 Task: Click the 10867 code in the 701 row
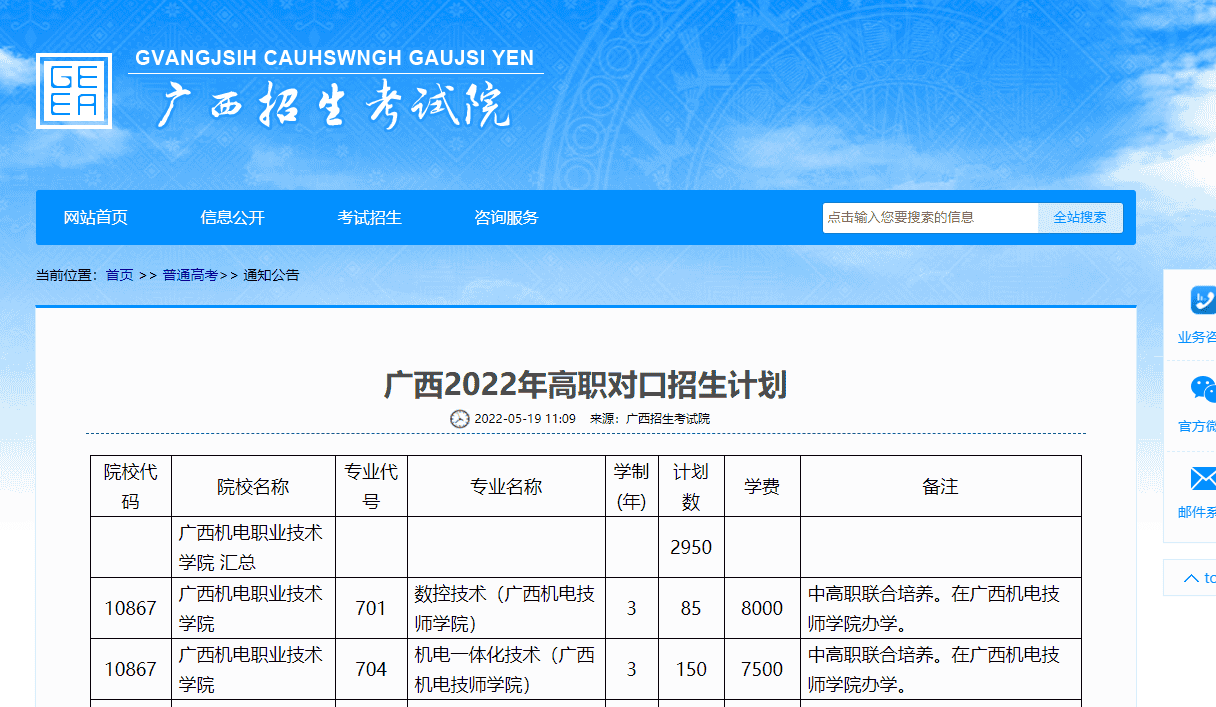(x=131, y=608)
